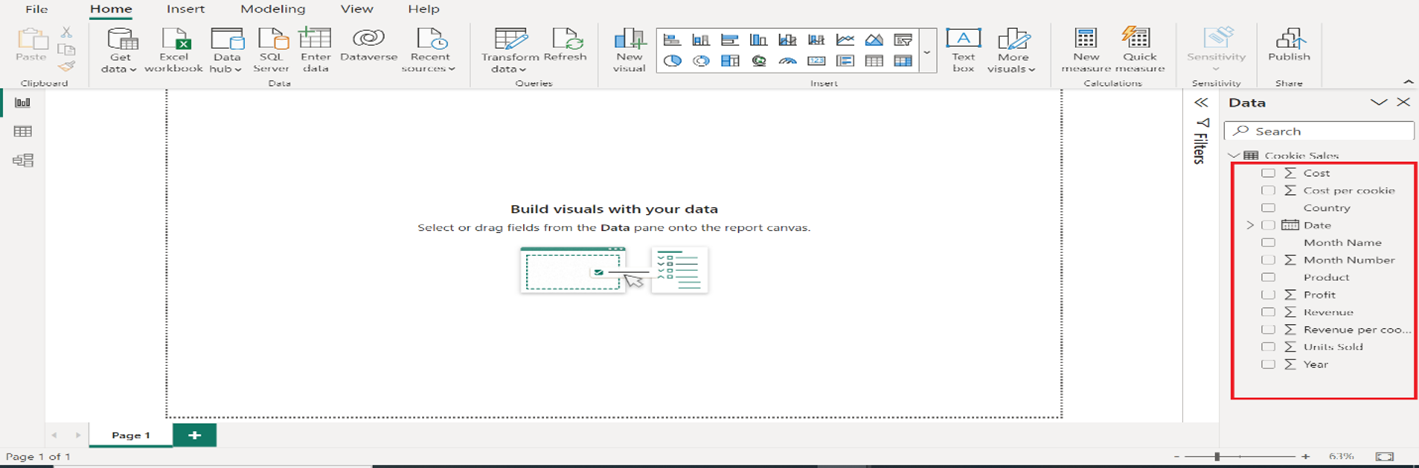Insert a New visual
Screen dimensions: 1419x468
pos(629,49)
